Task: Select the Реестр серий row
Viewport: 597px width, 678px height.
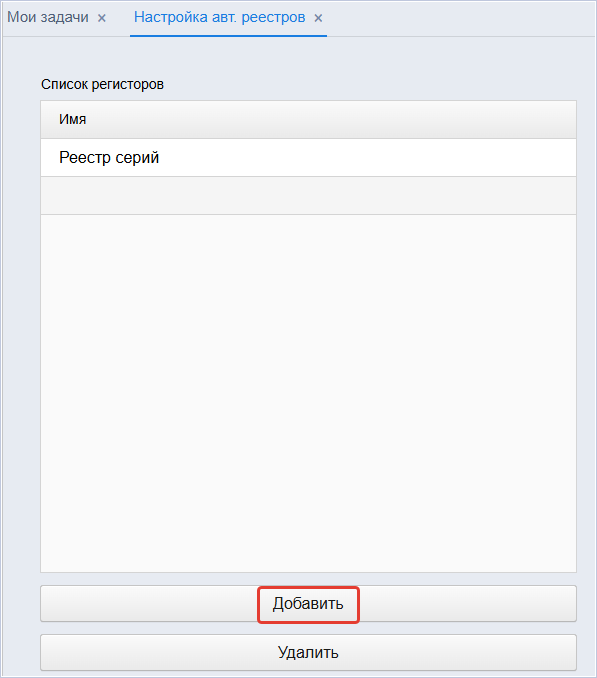Action: coord(308,157)
